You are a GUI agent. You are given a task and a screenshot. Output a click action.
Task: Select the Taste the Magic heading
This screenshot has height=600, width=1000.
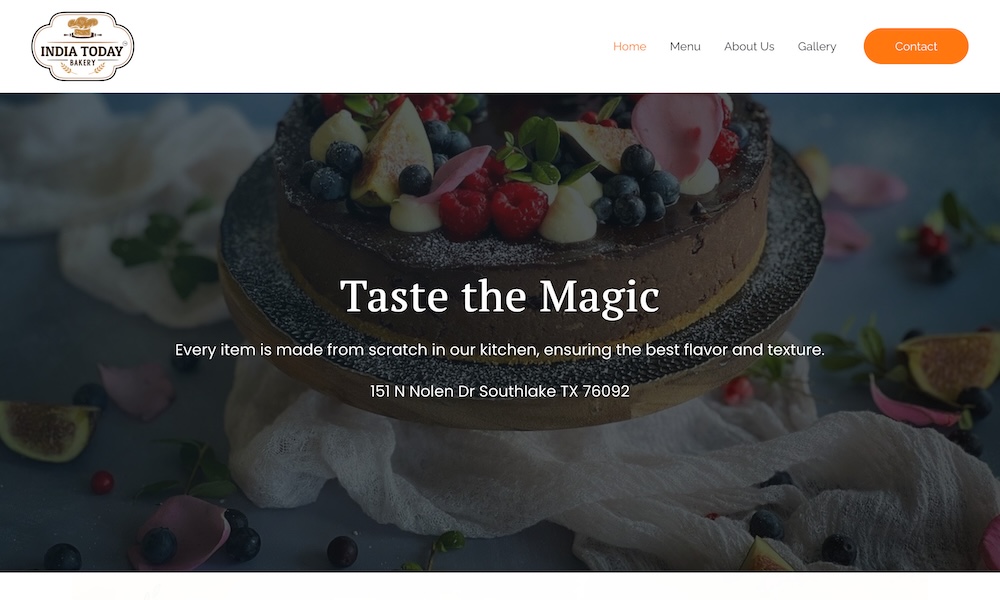pos(500,296)
